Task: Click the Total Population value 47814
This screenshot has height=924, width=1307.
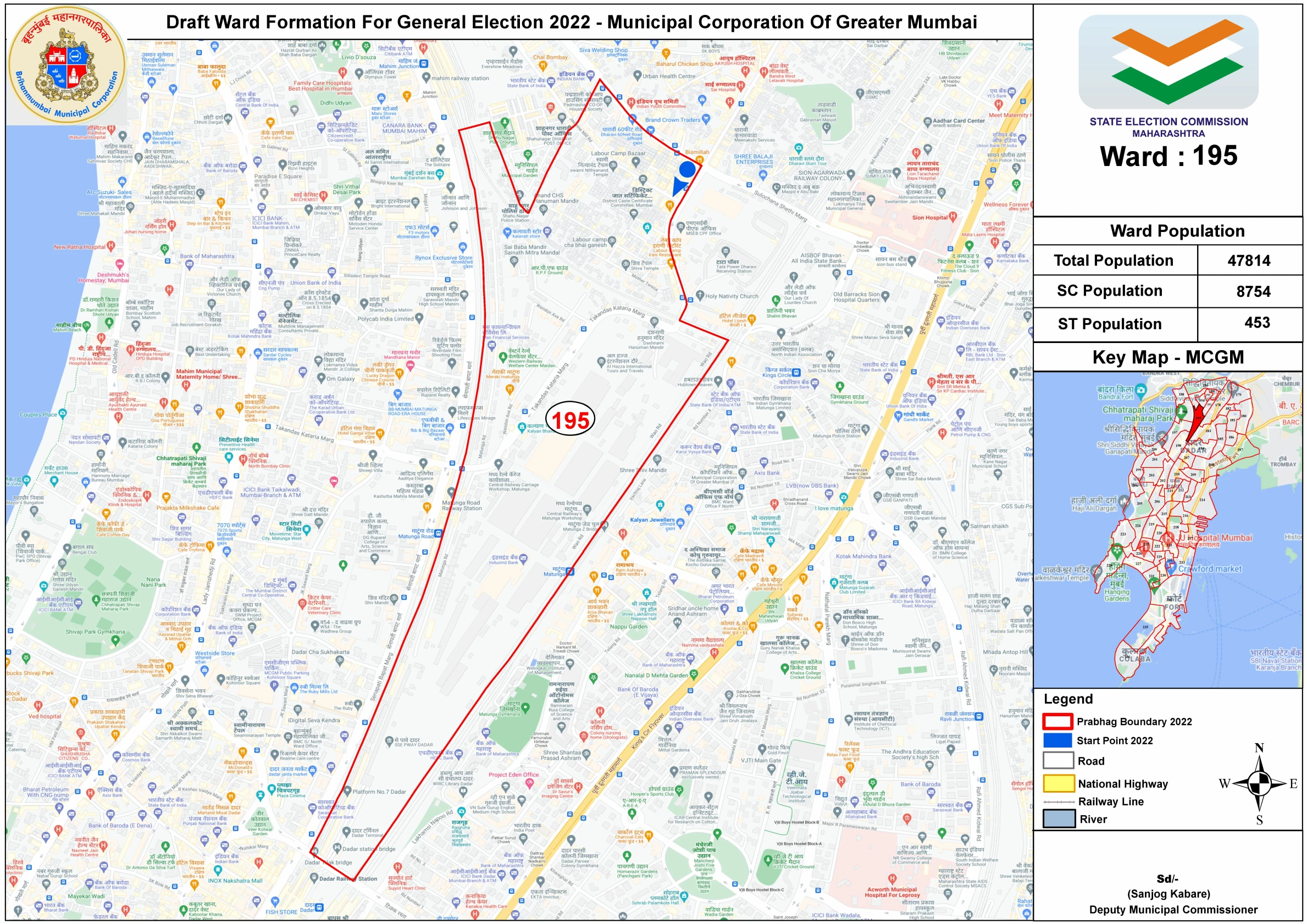Action: (1248, 261)
